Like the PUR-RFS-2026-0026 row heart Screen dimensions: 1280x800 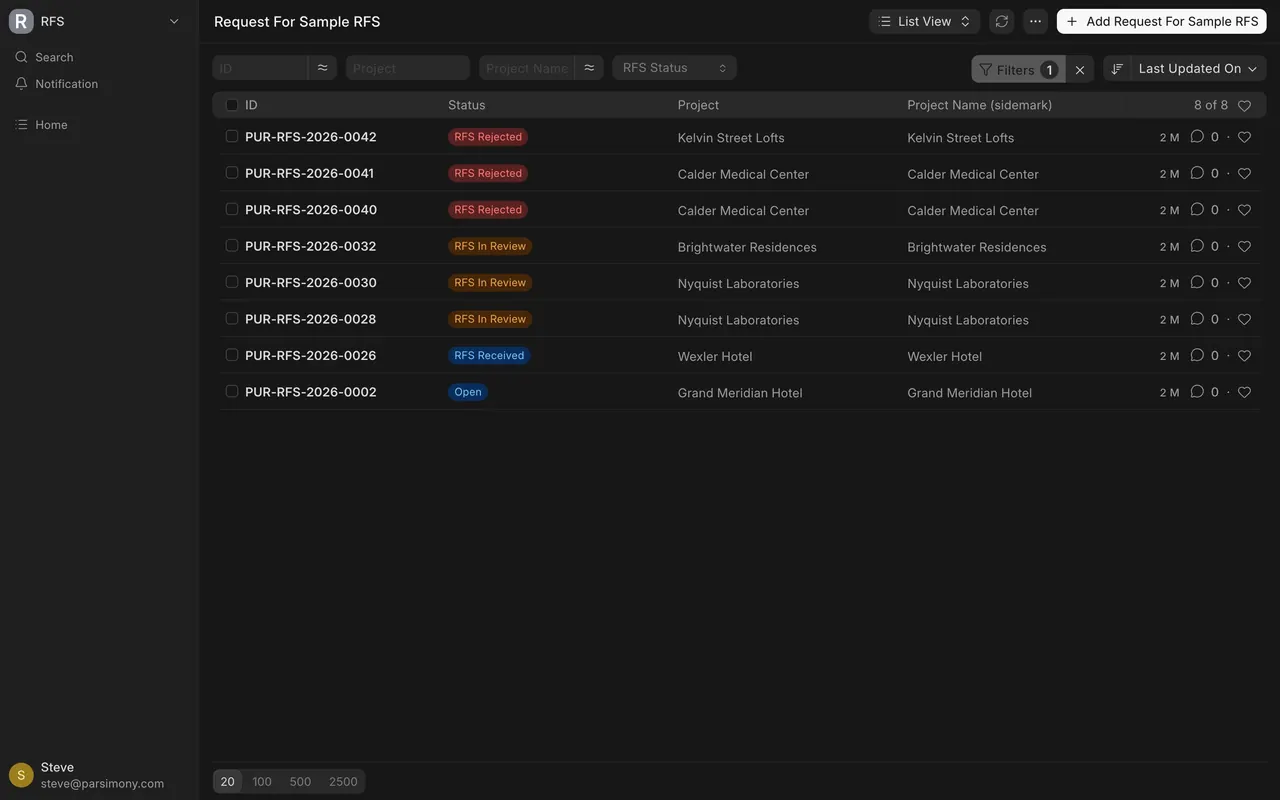pyautogui.click(x=1244, y=356)
